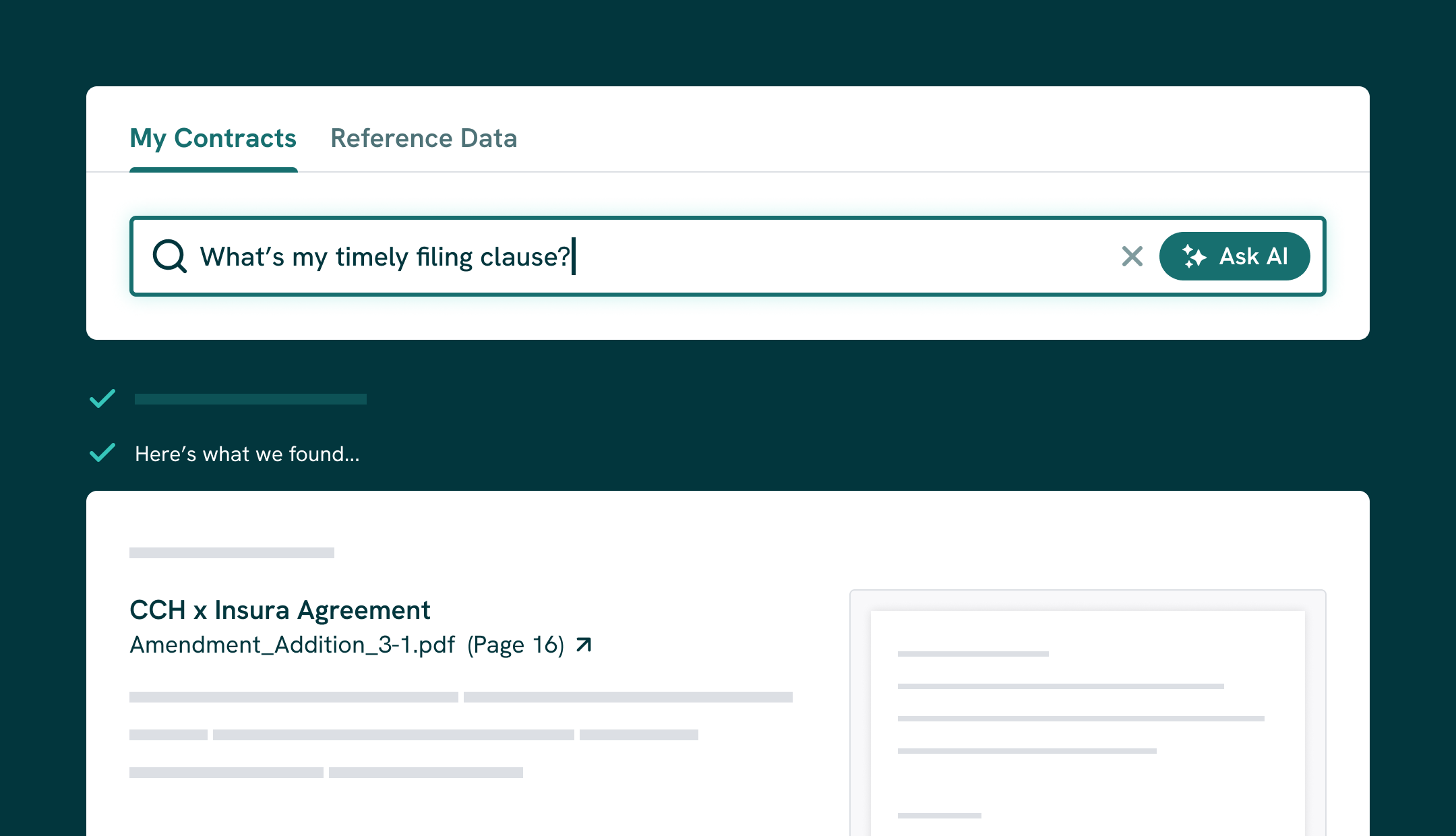Switch to the Reference Data tab
This screenshot has width=1456, height=836.
pyautogui.click(x=423, y=138)
